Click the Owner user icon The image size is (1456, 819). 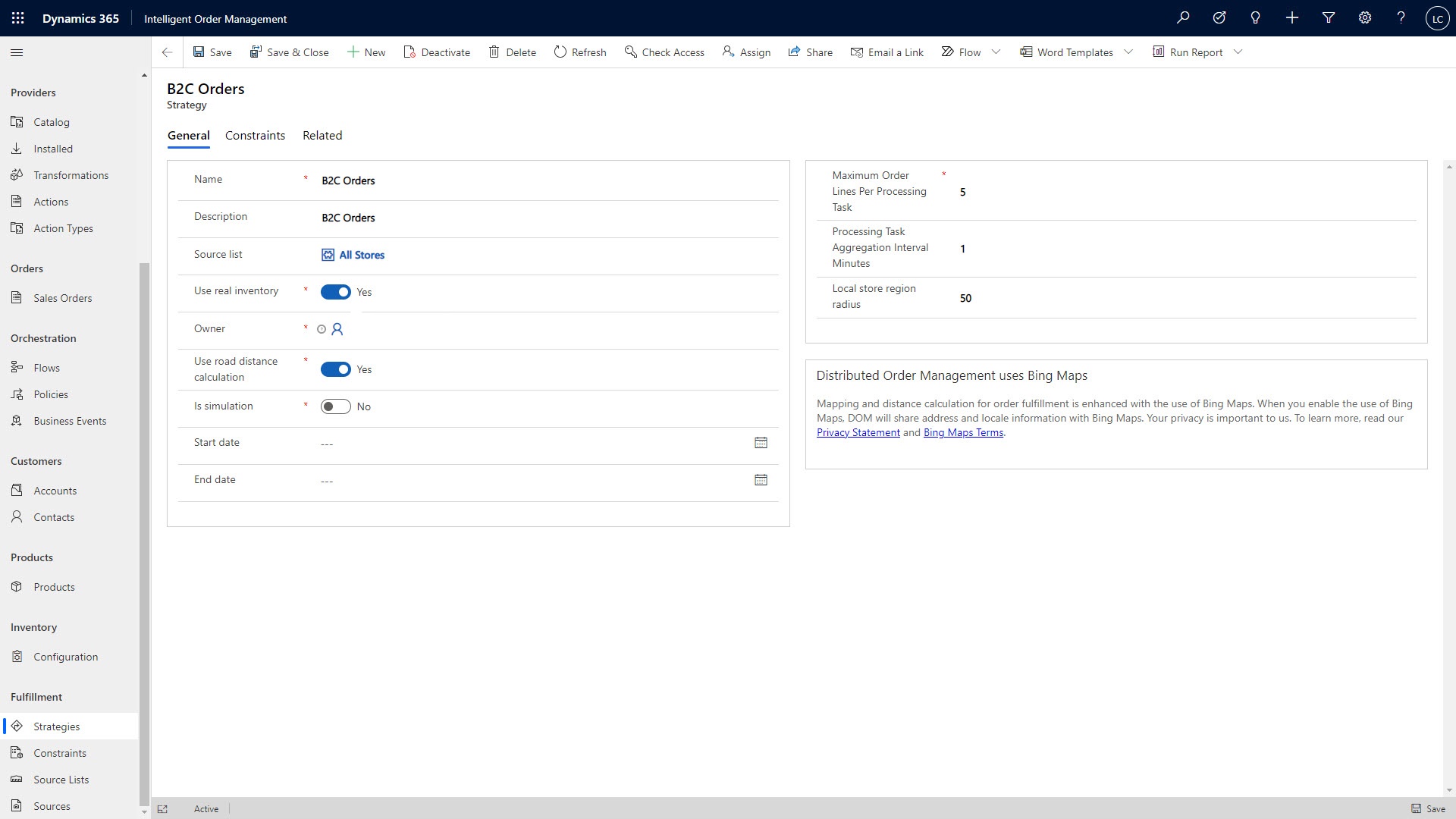click(337, 329)
